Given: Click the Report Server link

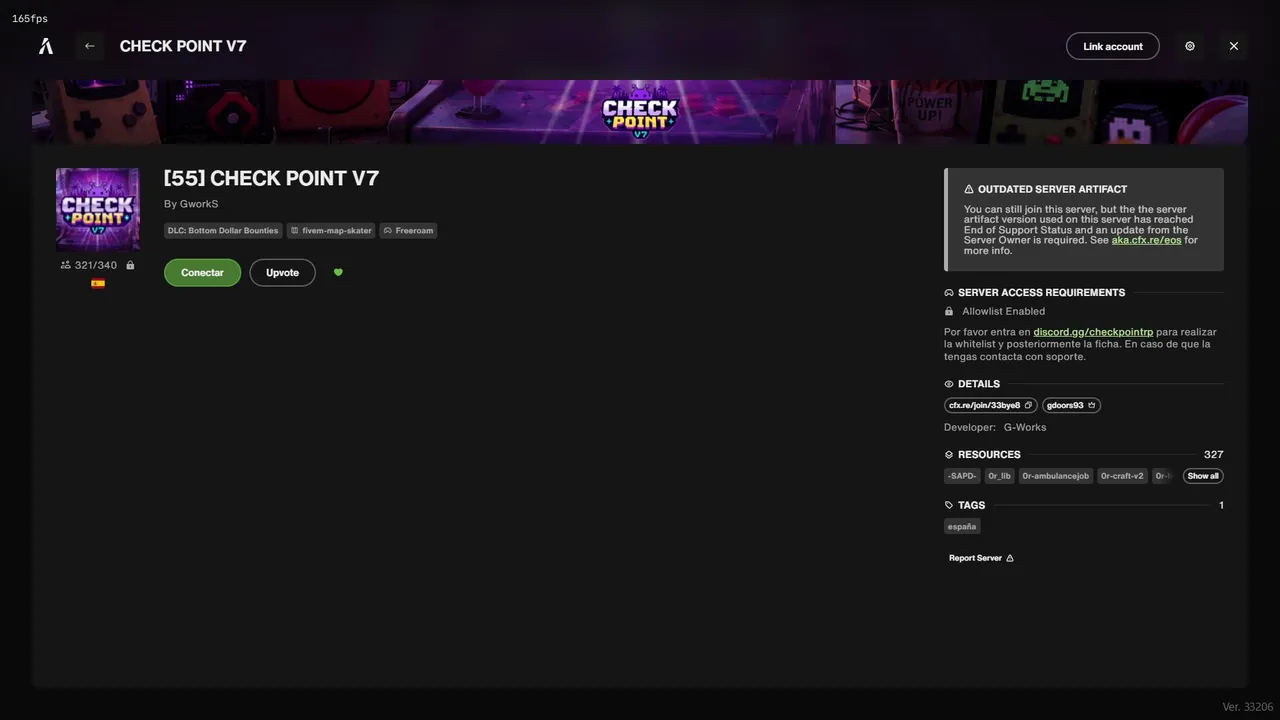Looking at the screenshot, I should click(x=981, y=558).
